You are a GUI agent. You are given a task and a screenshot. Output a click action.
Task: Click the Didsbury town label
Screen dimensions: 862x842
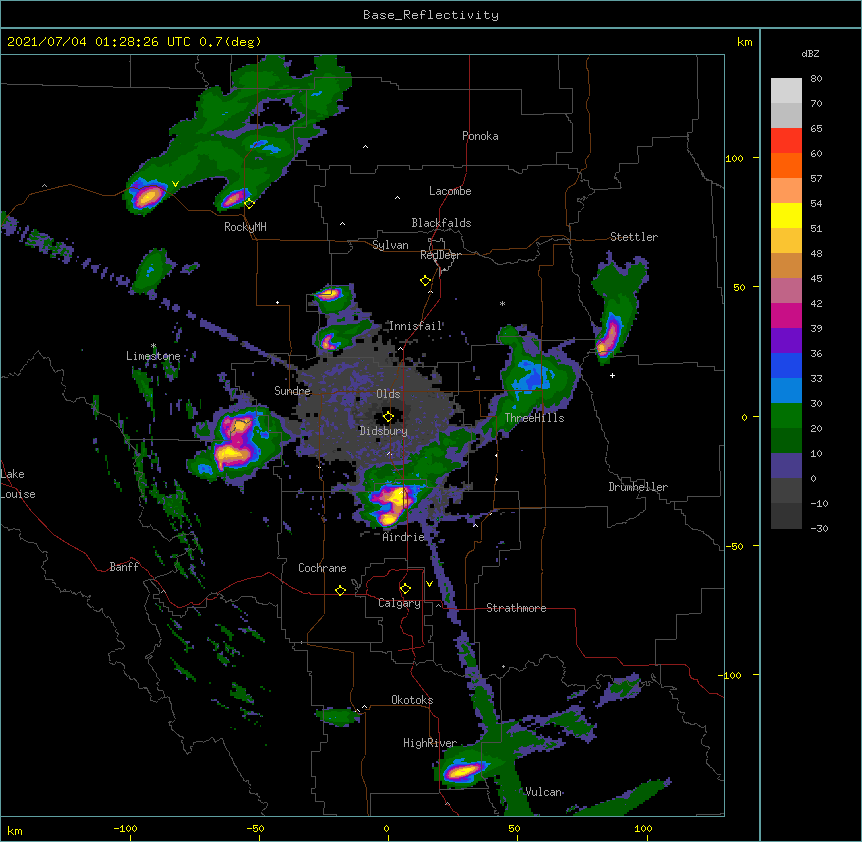point(383,431)
